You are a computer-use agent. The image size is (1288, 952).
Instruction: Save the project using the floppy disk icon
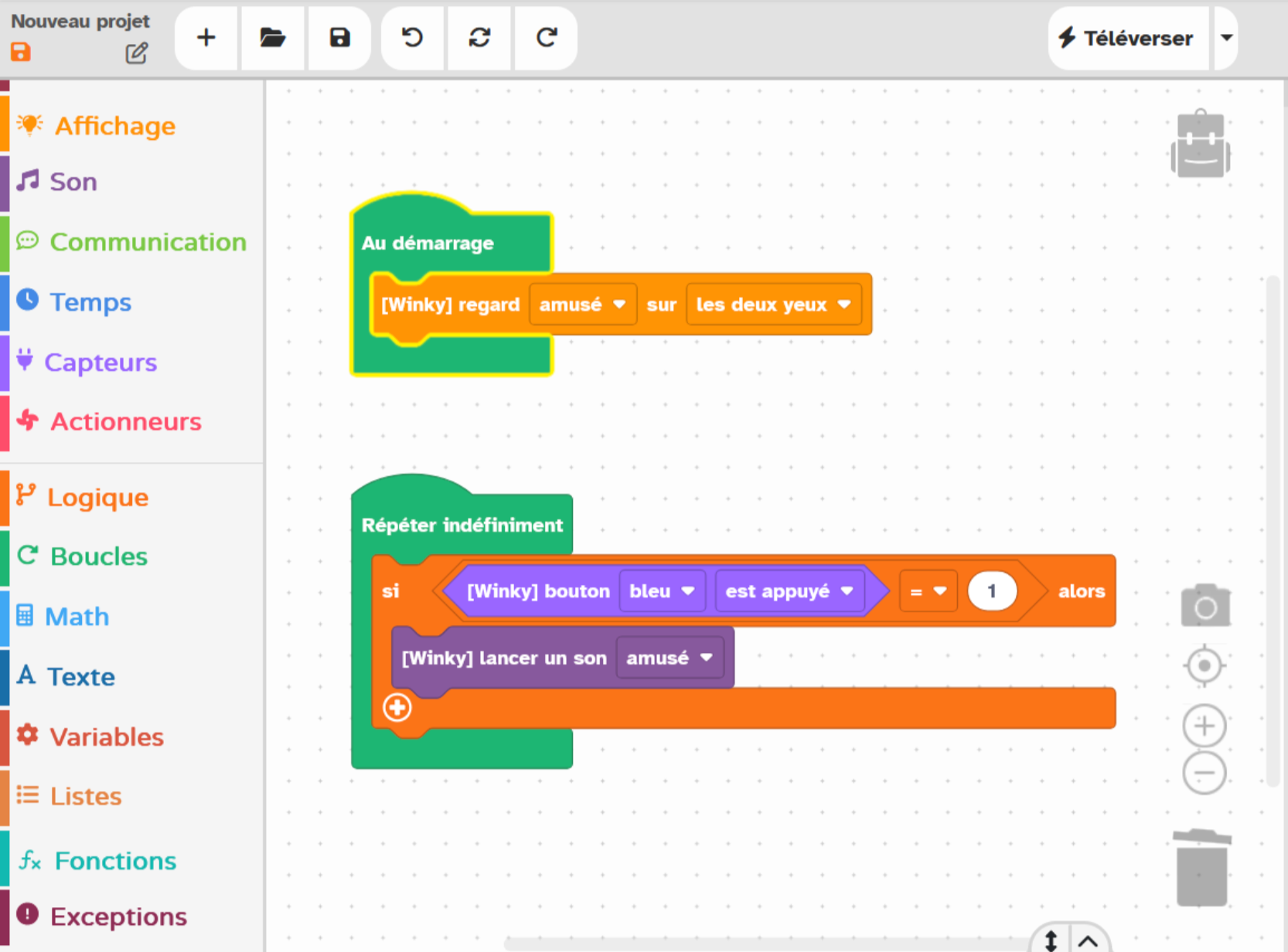click(339, 38)
